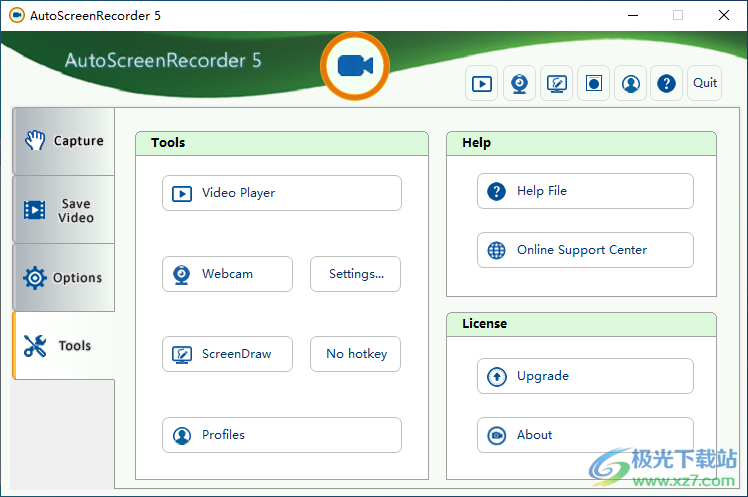Close the AutoScreenRecorder window
The width and height of the screenshot is (748, 497).
(724, 15)
